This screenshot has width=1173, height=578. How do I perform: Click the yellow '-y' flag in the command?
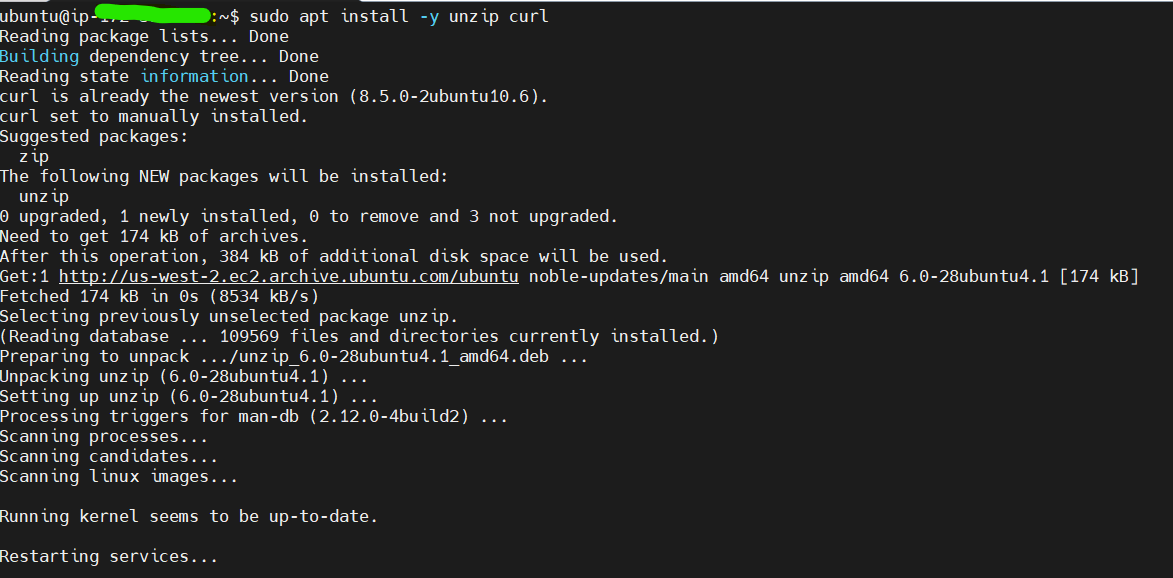pyautogui.click(x=429, y=16)
